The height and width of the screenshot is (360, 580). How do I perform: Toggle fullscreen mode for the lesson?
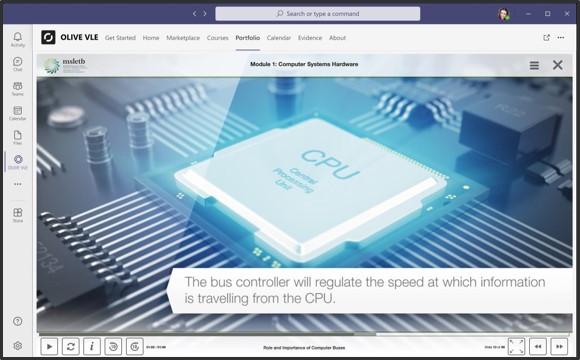tap(516, 347)
